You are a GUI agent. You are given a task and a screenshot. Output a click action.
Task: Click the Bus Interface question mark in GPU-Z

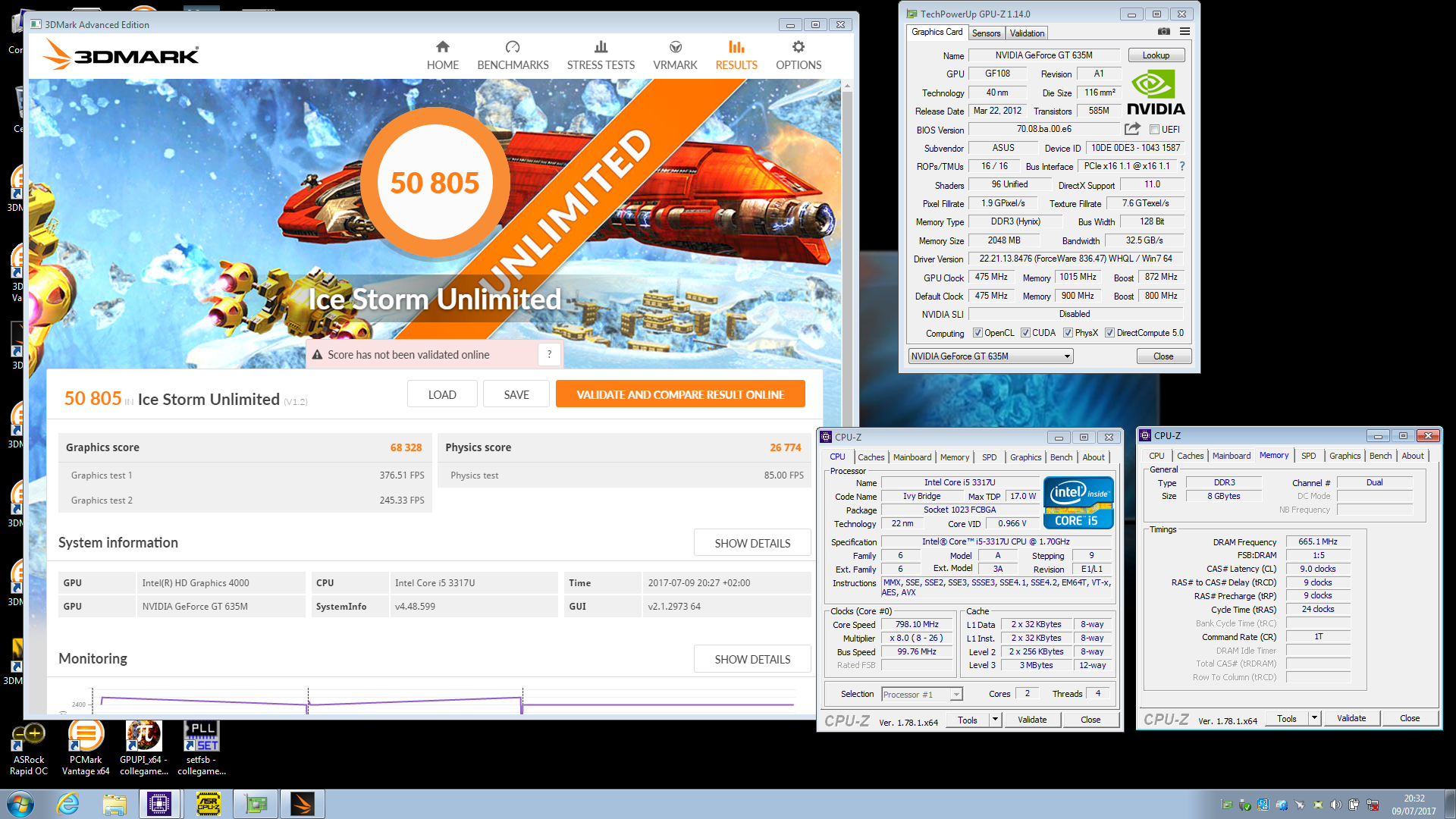coord(1181,166)
